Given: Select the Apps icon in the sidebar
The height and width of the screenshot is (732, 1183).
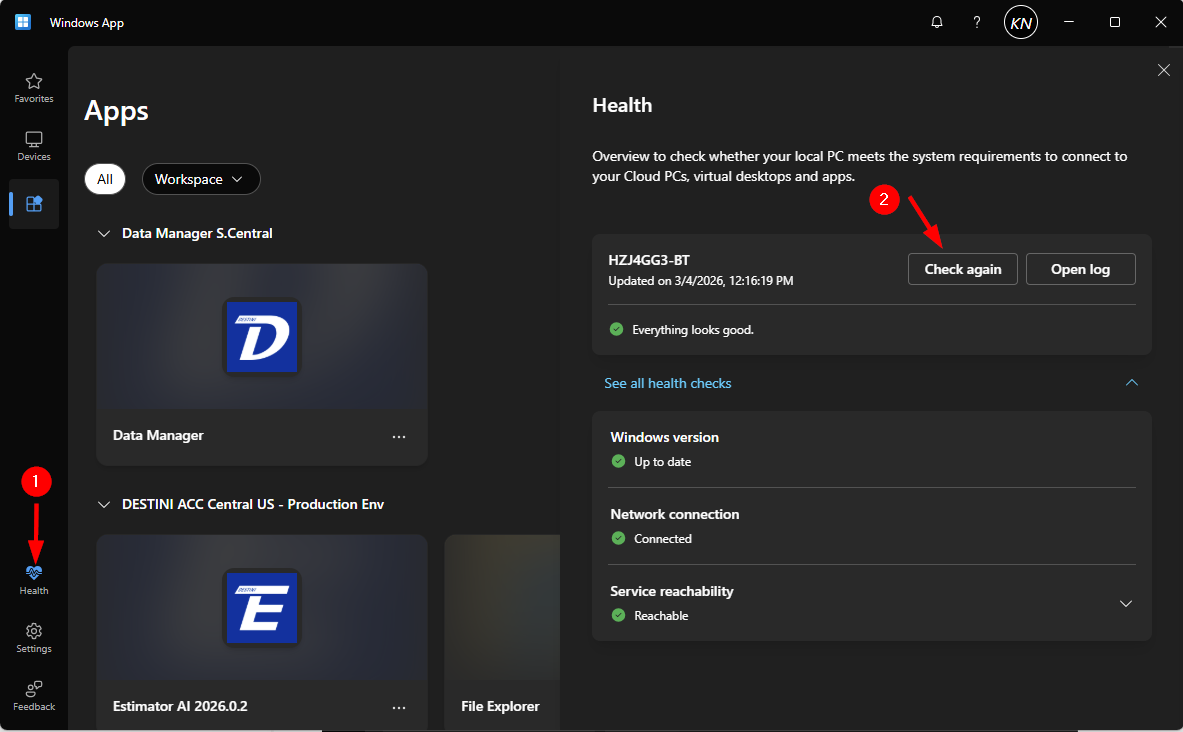Looking at the screenshot, I should [34, 204].
